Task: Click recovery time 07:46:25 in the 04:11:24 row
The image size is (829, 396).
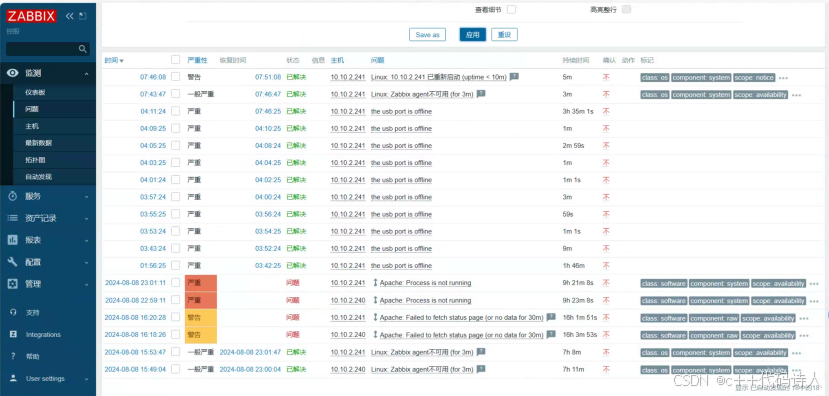Action: [x=268, y=112]
